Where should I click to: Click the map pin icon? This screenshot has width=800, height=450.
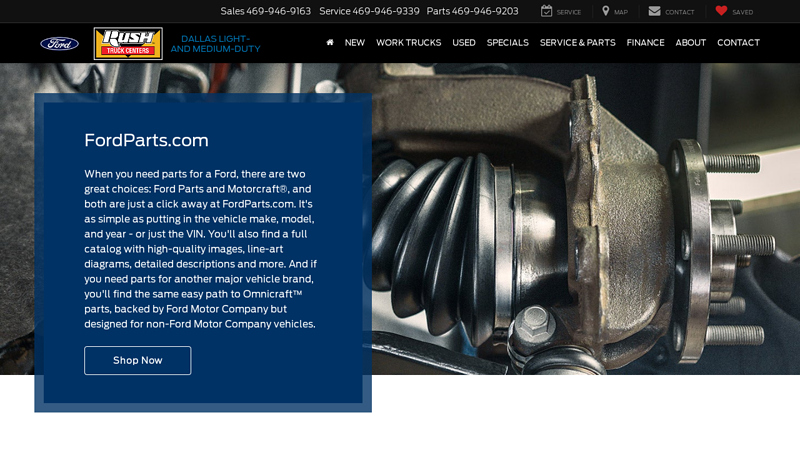(x=606, y=11)
